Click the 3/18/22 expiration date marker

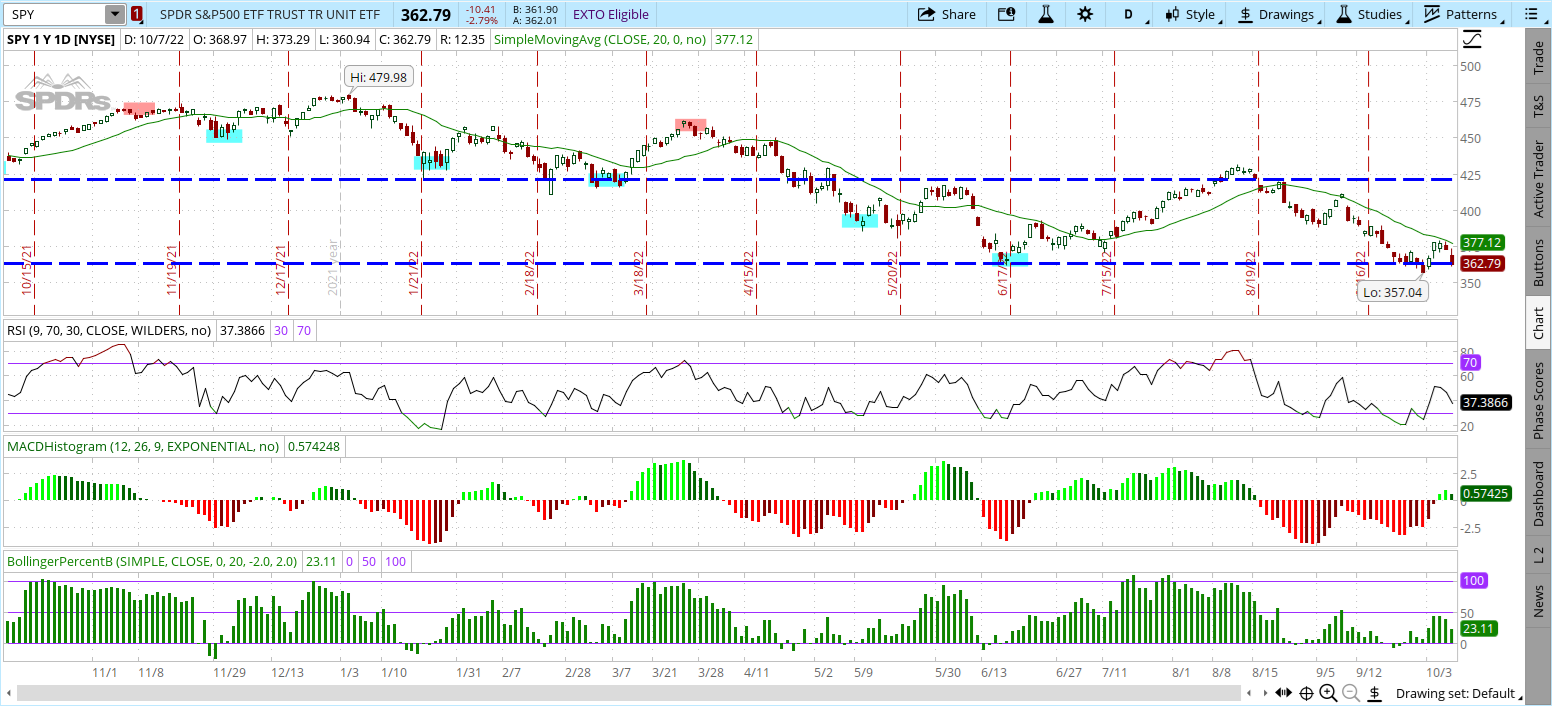coord(638,272)
